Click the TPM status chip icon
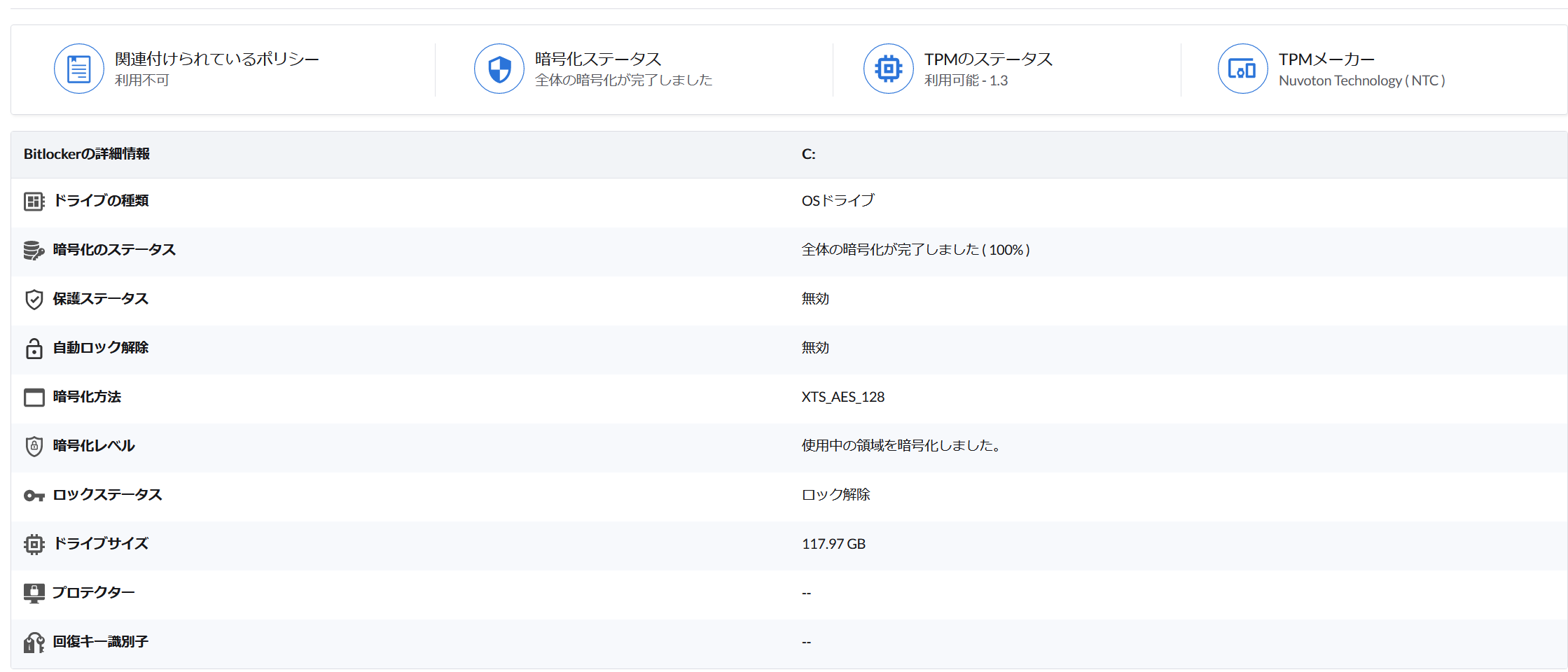1568x672 pixels. click(x=889, y=69)
